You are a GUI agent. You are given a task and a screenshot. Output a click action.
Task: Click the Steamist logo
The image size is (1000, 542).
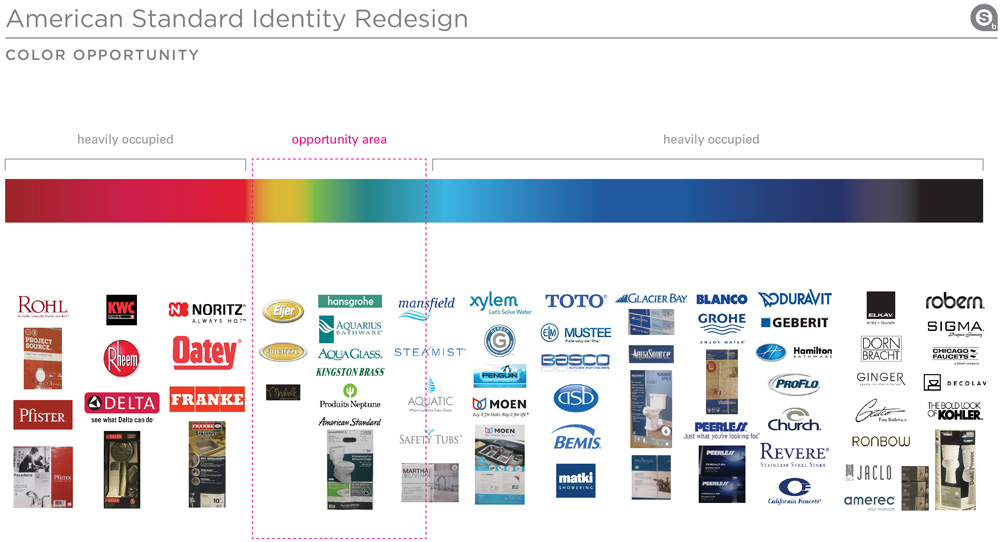429,352
